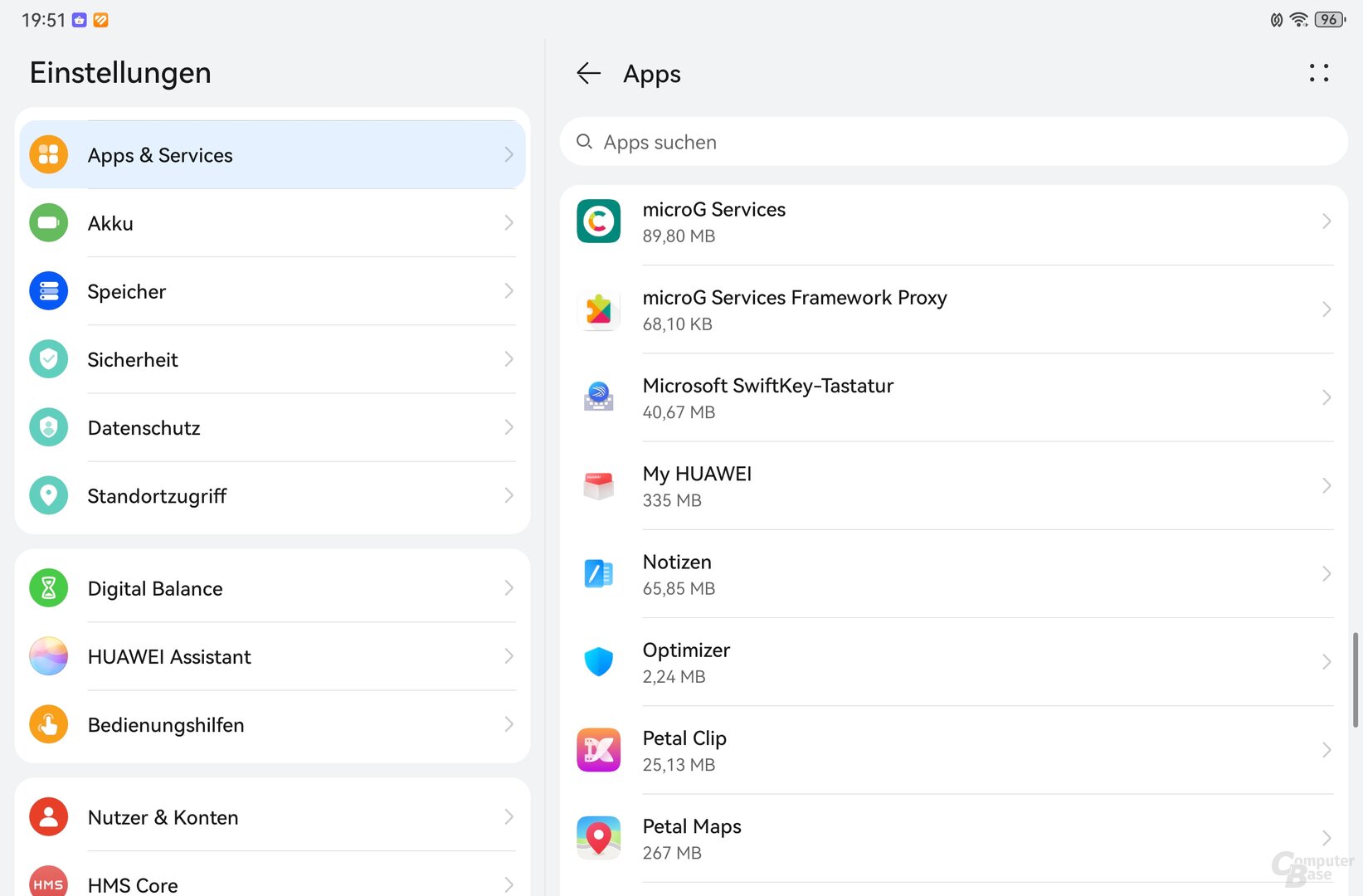Tap the HUAWEI Assistant gradient icon

coord(48,656)
